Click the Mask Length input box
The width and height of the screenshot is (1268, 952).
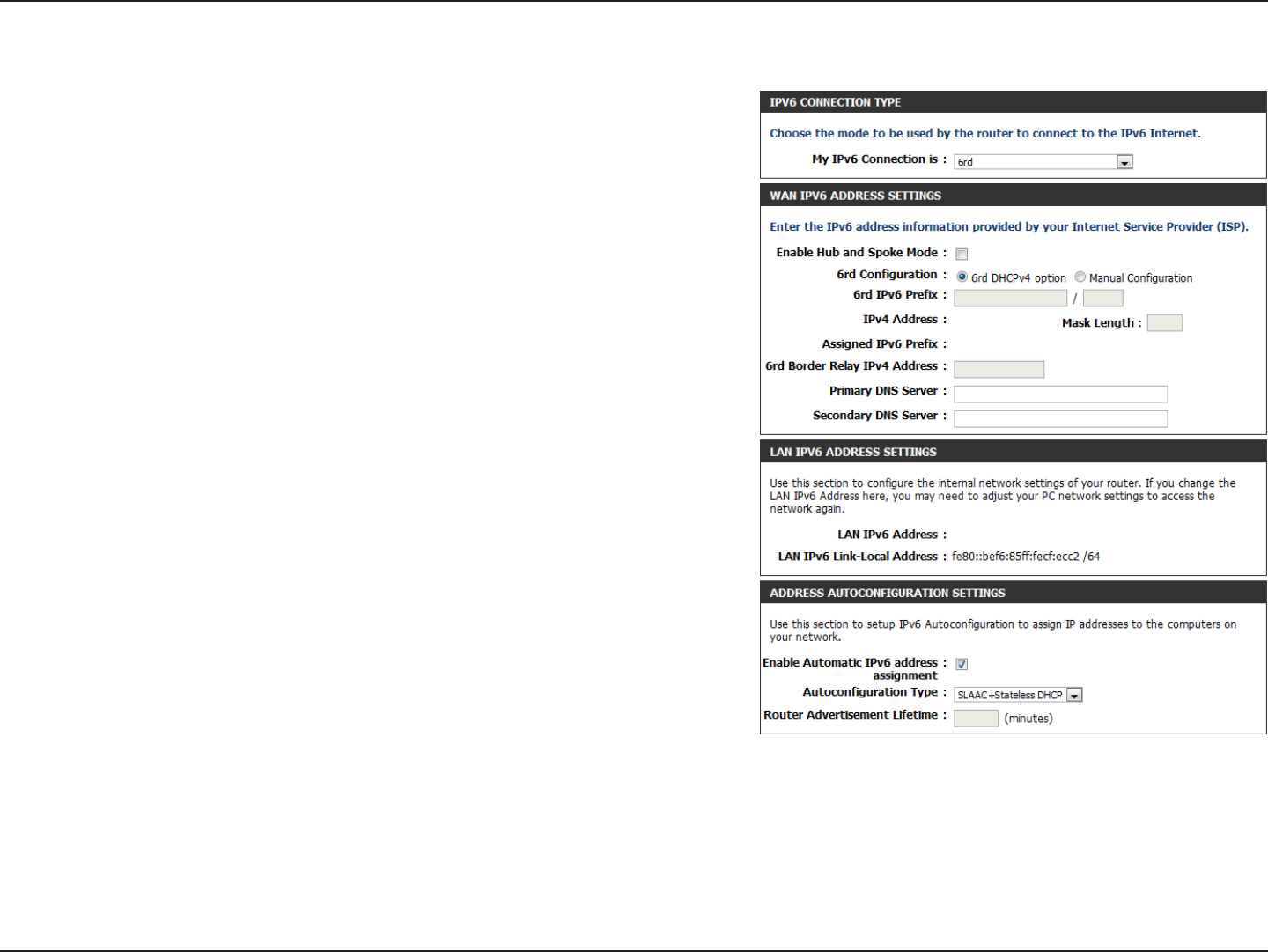click(x=1164, y=323)
